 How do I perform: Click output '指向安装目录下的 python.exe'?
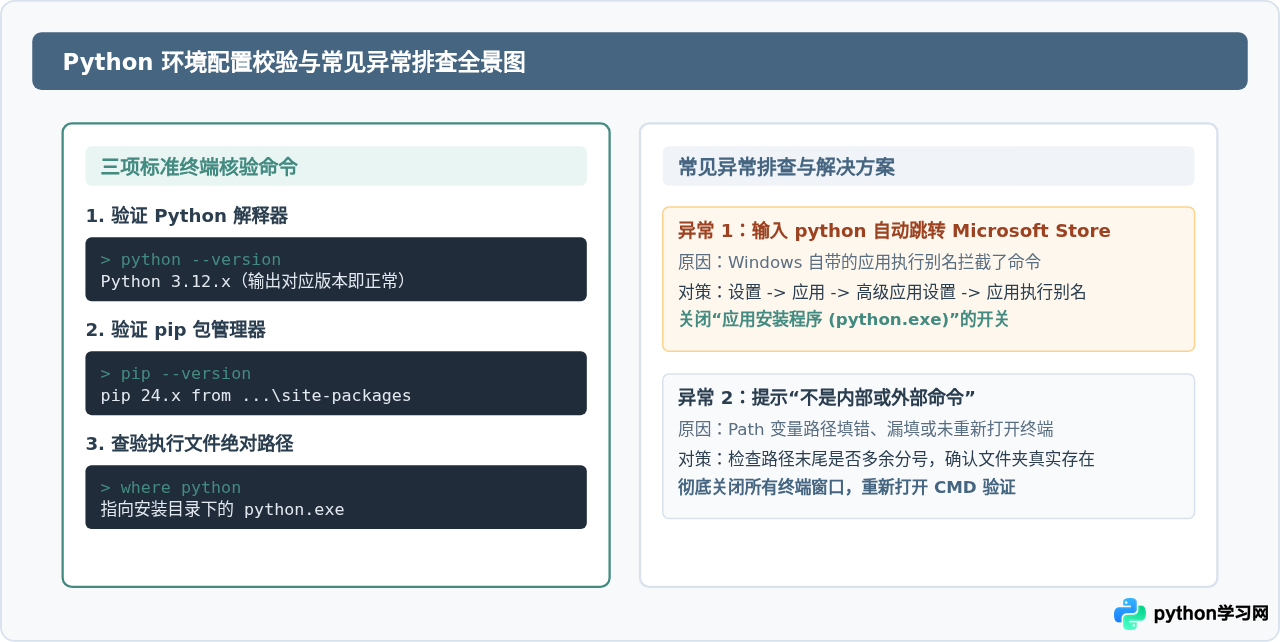(222, 509)
